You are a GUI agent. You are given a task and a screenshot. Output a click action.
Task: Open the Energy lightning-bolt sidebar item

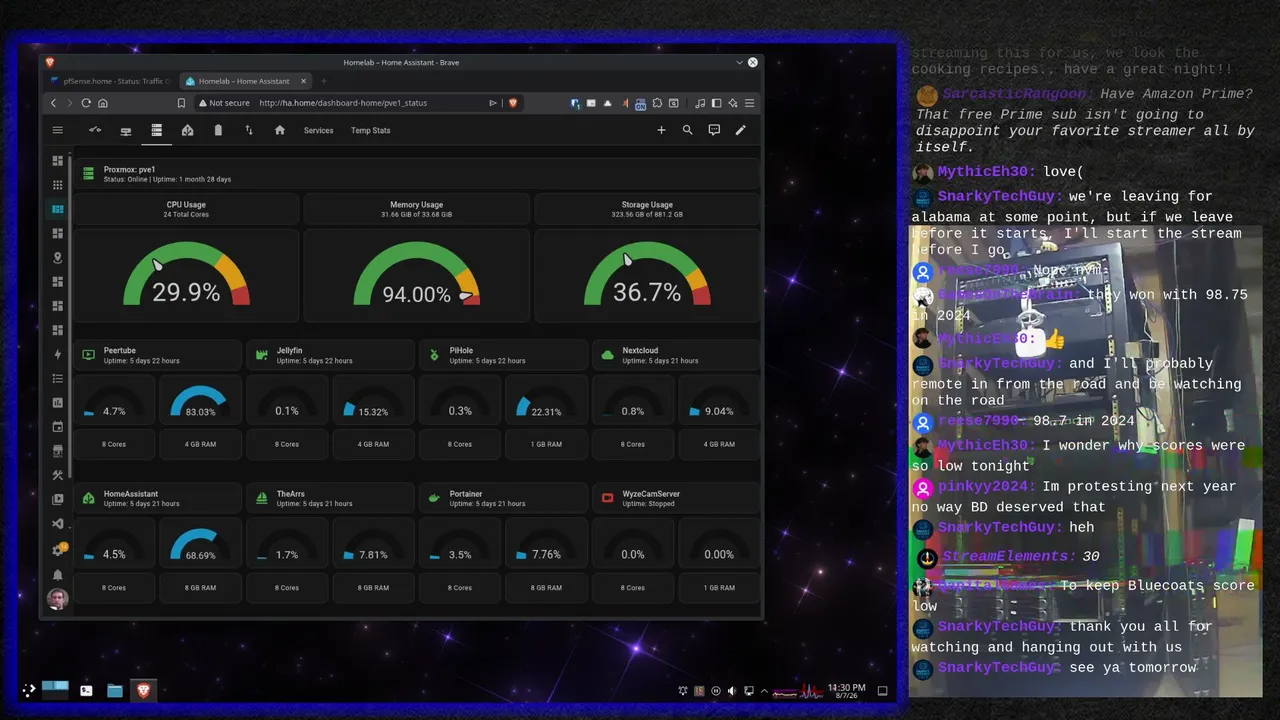tap(57, 354)
